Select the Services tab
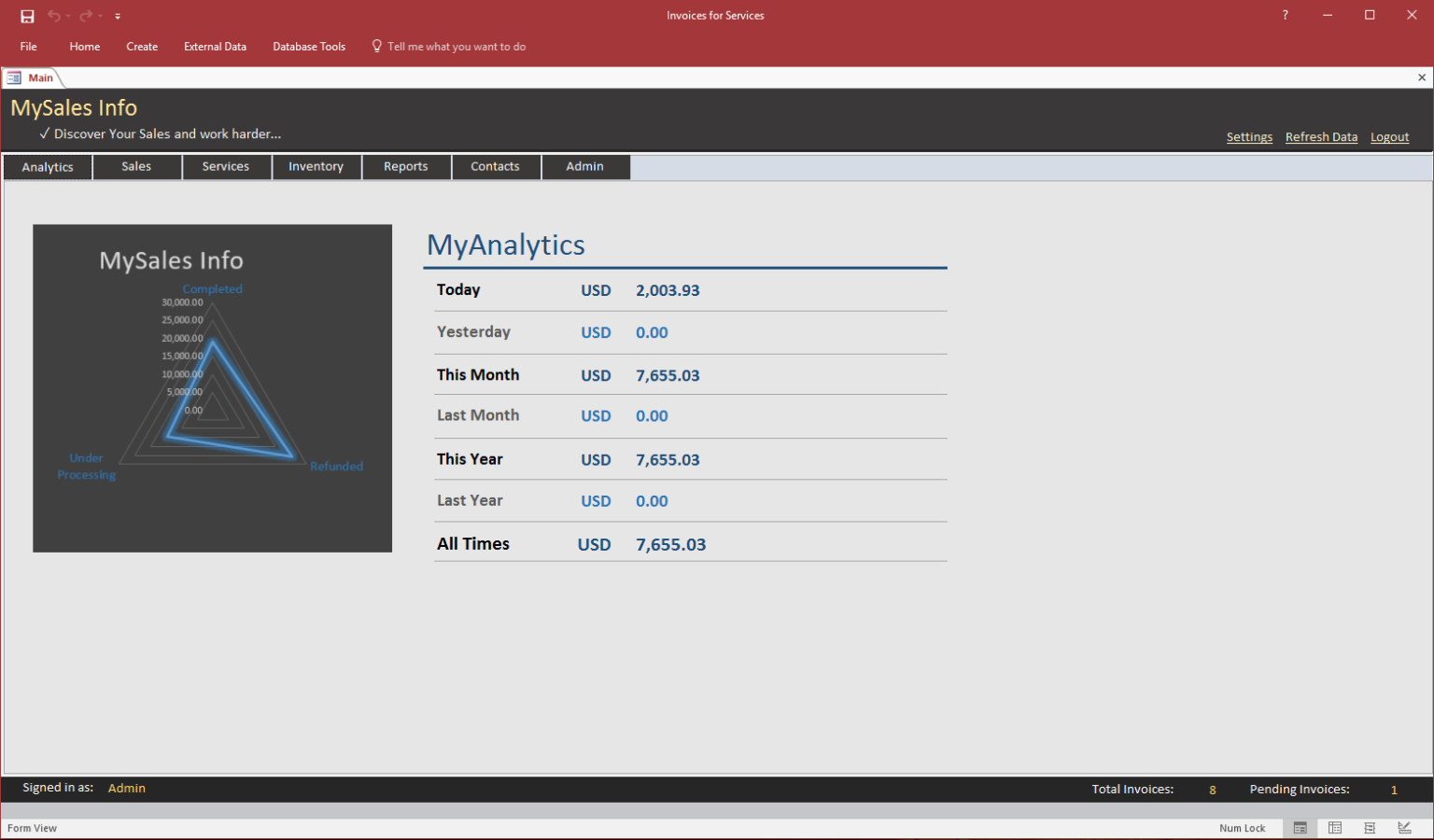 click(226, 166)
